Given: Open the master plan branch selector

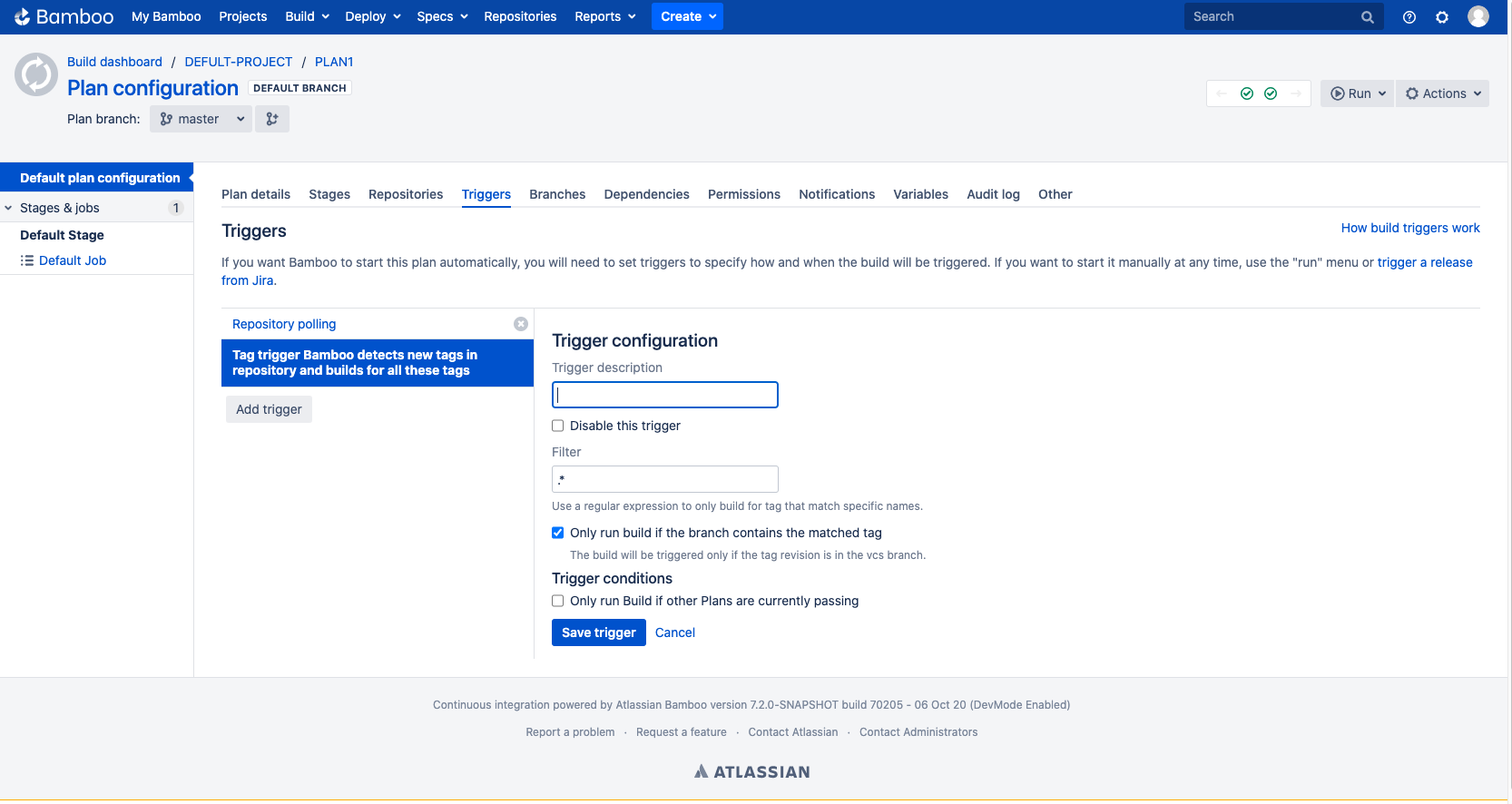Looking at the screenshot, I should coord(201,119).
